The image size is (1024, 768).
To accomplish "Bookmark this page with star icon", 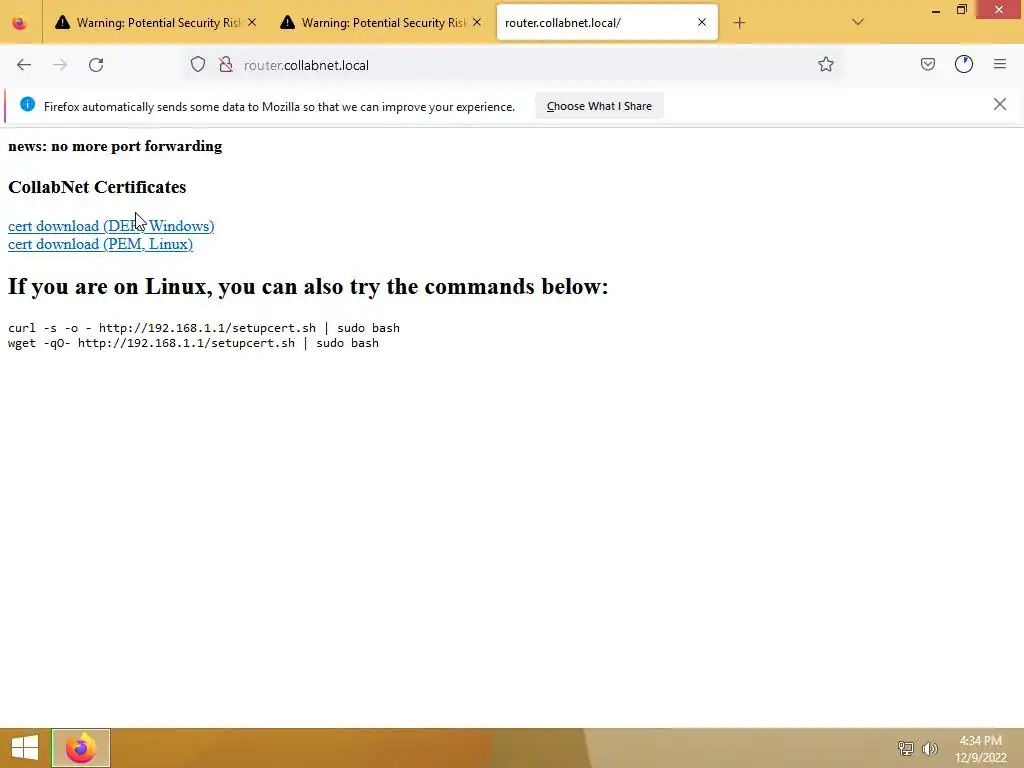I will 825,65.
